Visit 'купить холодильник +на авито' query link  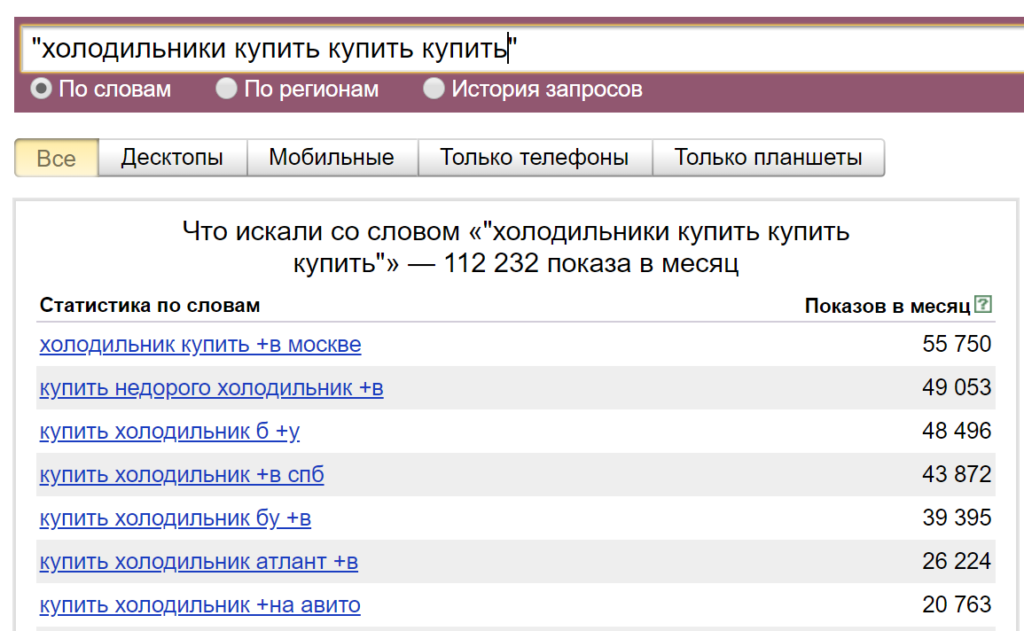click(200, 605)
